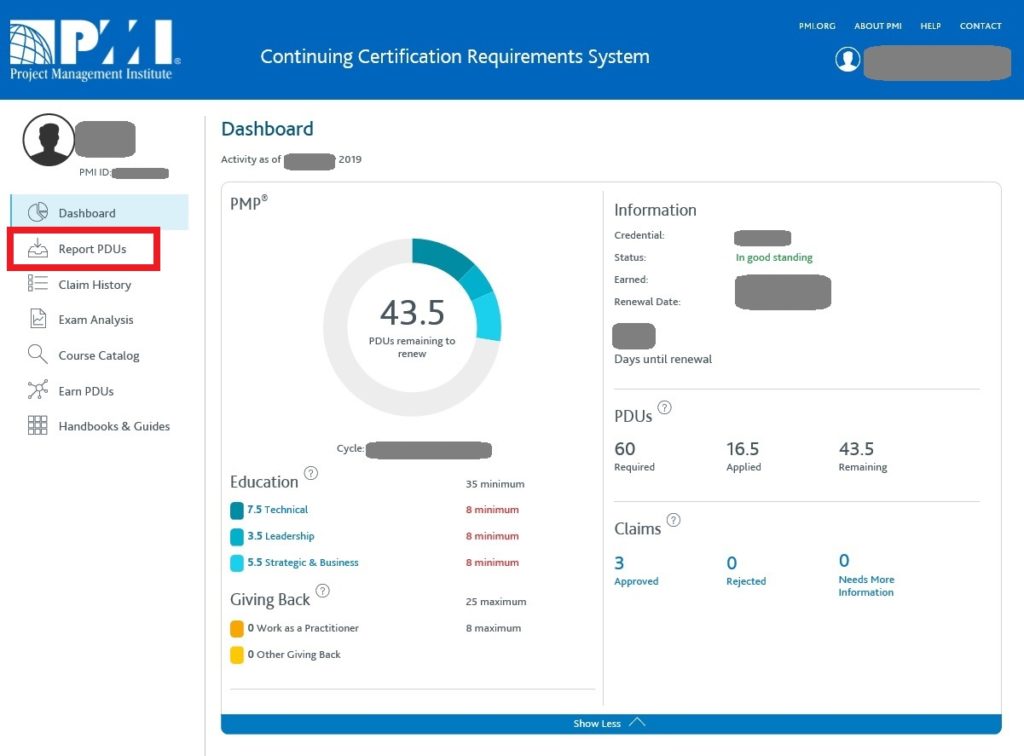The width and height of the screenshot is (1024, 756).
Task: Click the Course Catalog magnifier icon
Action: (x=38, y=354)
